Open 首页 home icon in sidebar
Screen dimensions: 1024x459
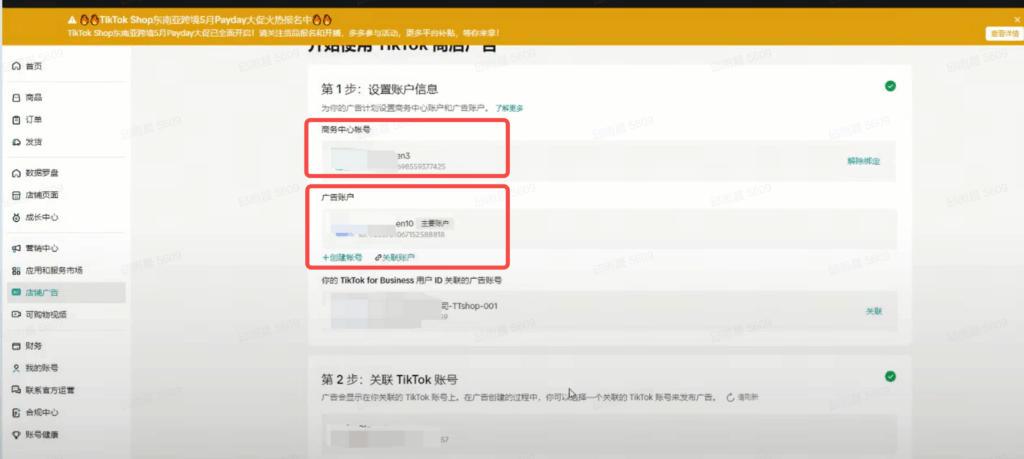tap(16, 67)
